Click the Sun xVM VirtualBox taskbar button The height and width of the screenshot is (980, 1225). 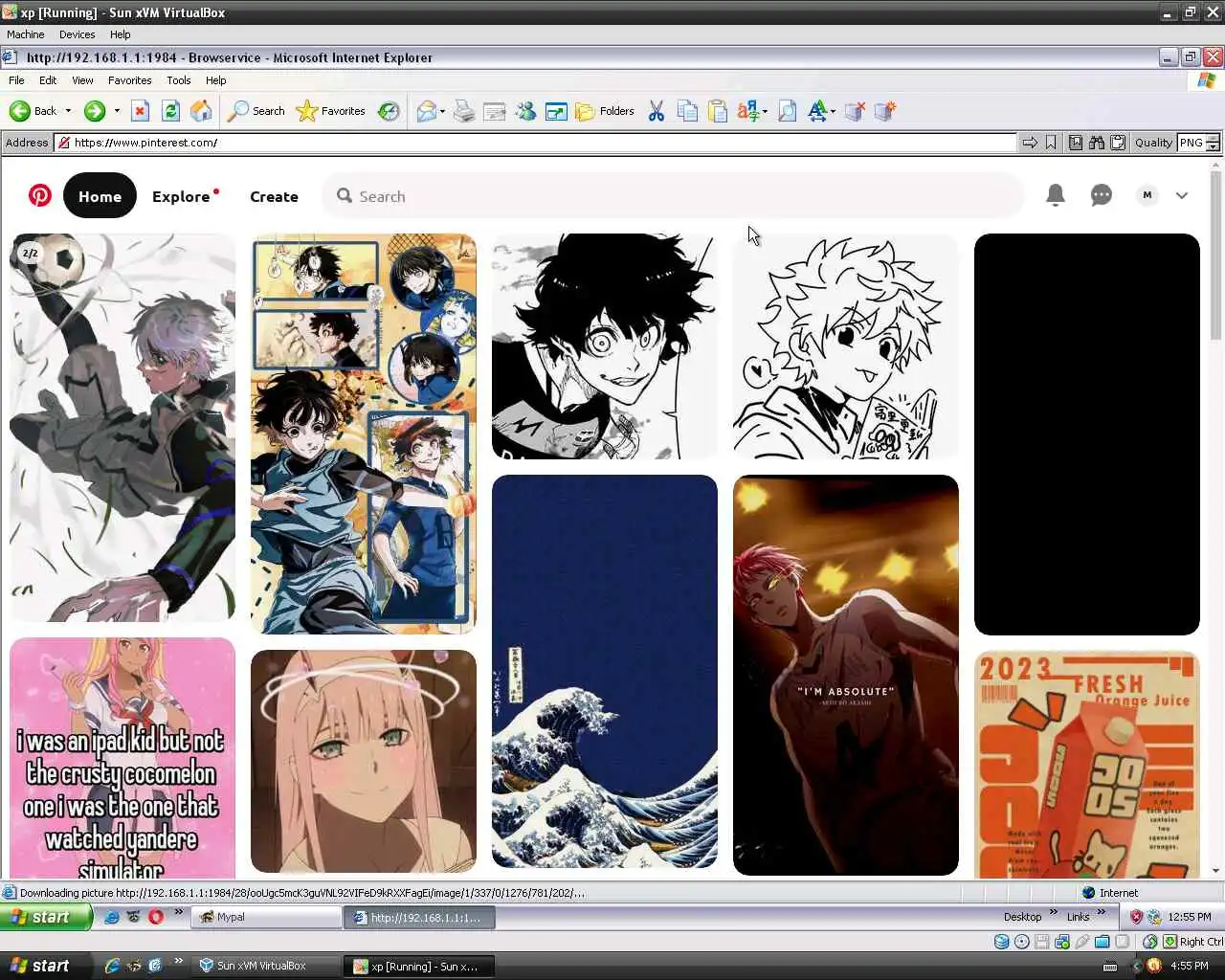pos(266,966)
